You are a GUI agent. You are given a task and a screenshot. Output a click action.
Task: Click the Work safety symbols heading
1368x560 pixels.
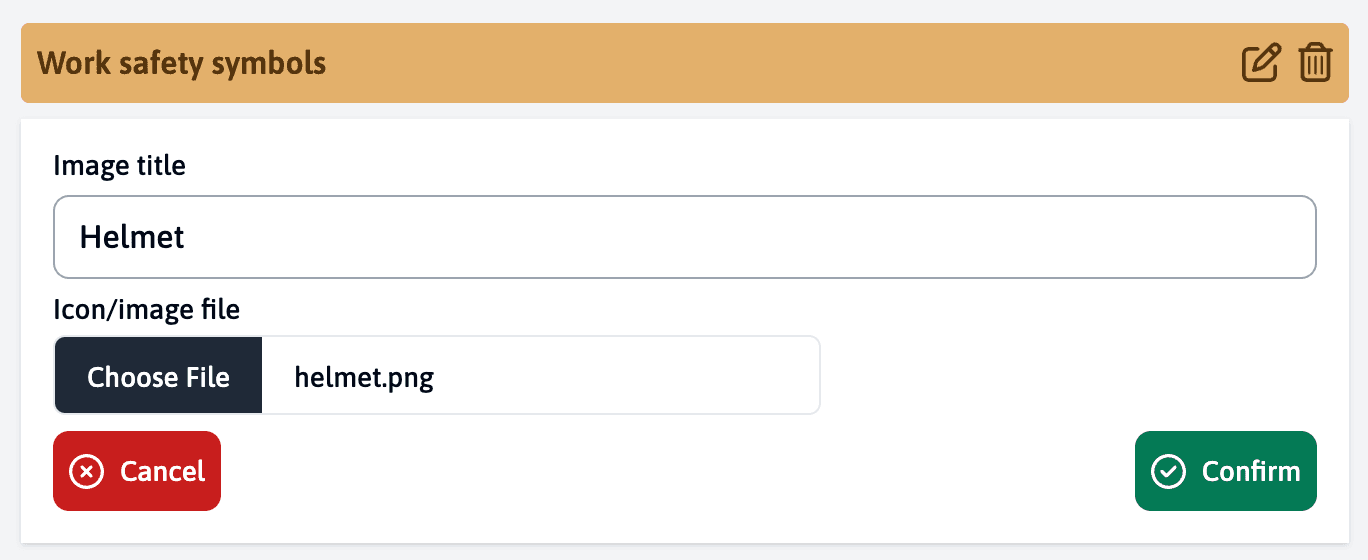181,63
